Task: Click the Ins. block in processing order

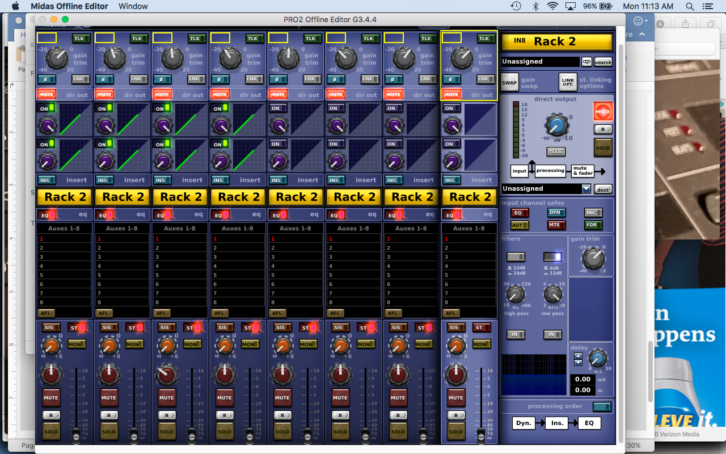Action: pyautogui.click(x=557, y=423)
